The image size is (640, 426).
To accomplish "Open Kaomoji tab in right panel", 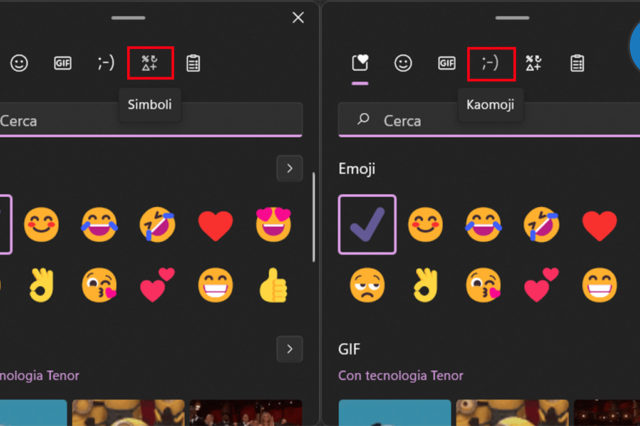I will pos(490,63).
